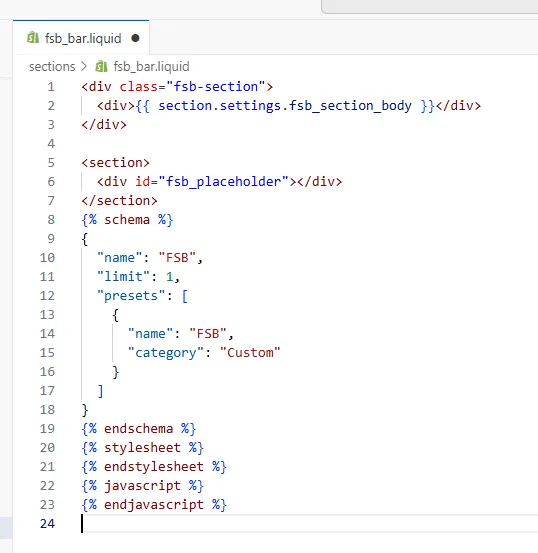Screen dimensions: 538x553
Task: Open fsb_bar.liquid breadcrumb item
Action: point(151,67)
